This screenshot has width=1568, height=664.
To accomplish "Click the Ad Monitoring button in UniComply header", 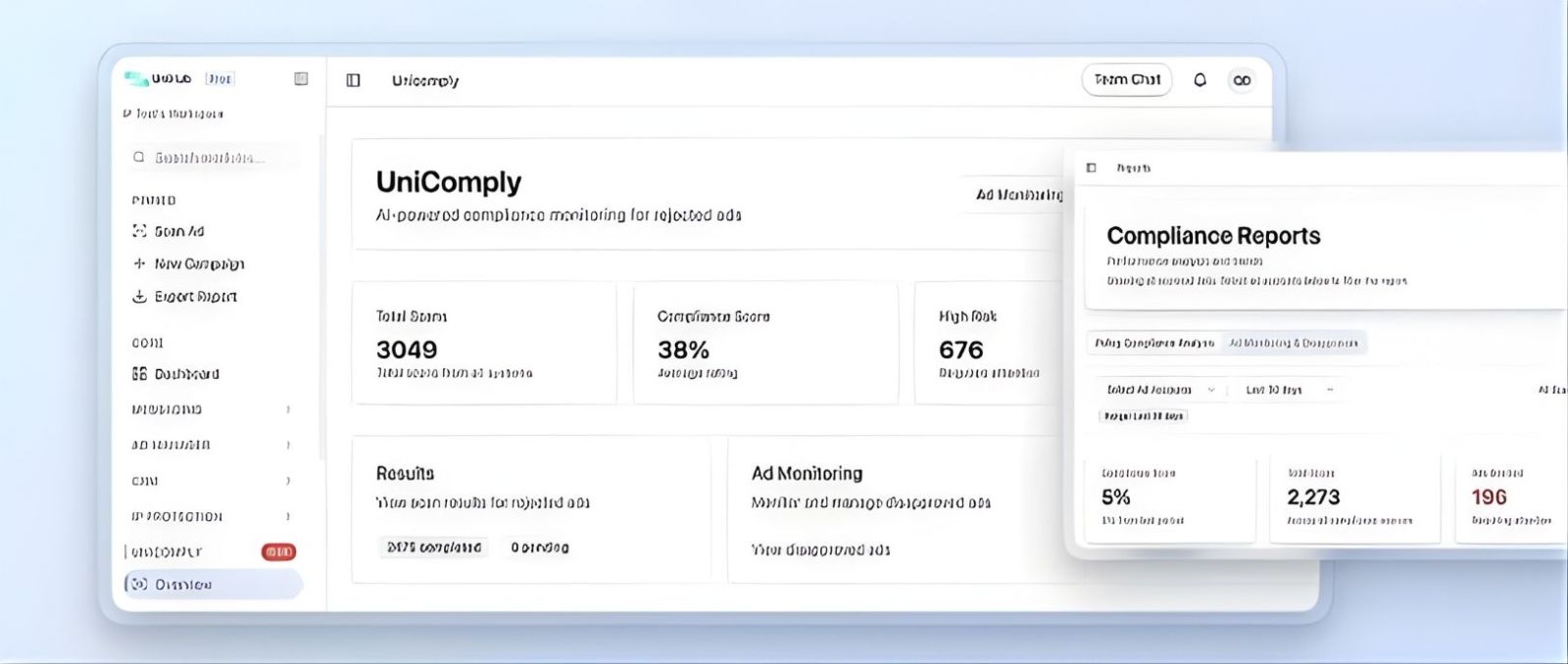I will [1019, 195].
